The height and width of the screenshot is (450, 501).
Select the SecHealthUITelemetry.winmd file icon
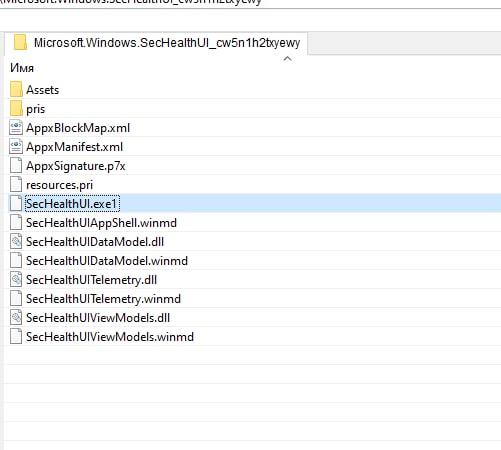coord(16,299)
